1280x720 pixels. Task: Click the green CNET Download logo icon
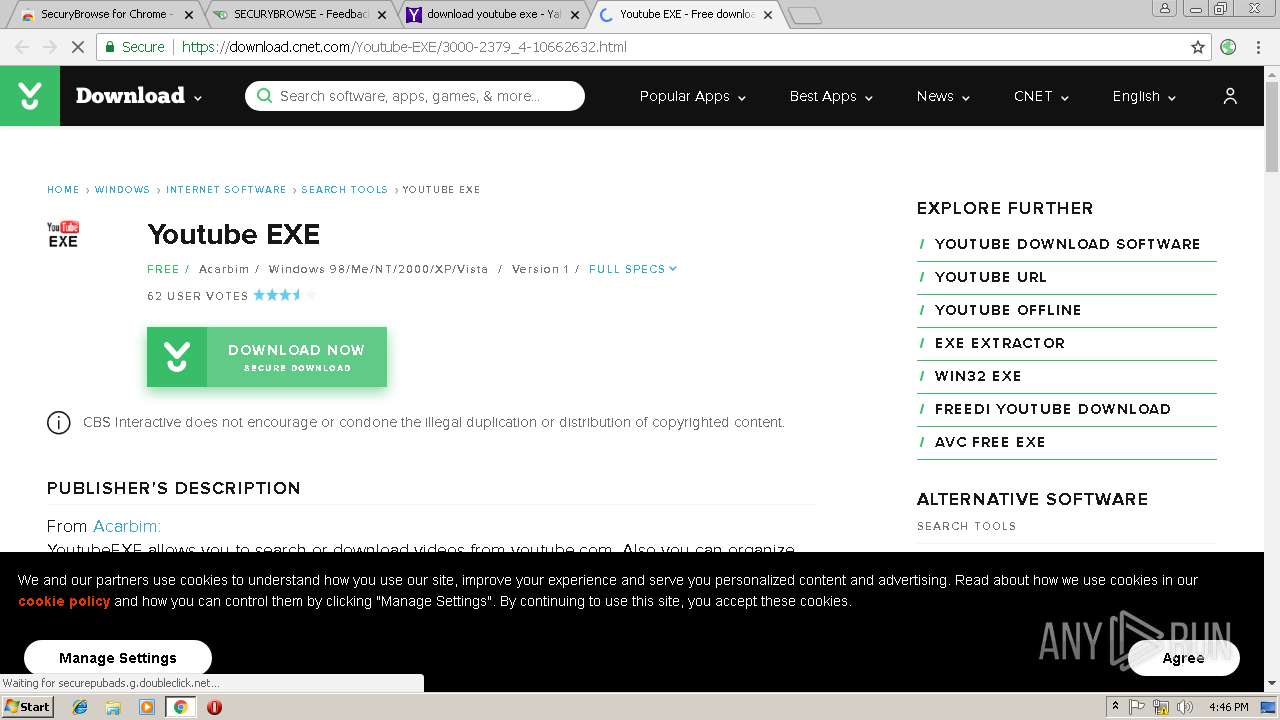coord(30,96)
